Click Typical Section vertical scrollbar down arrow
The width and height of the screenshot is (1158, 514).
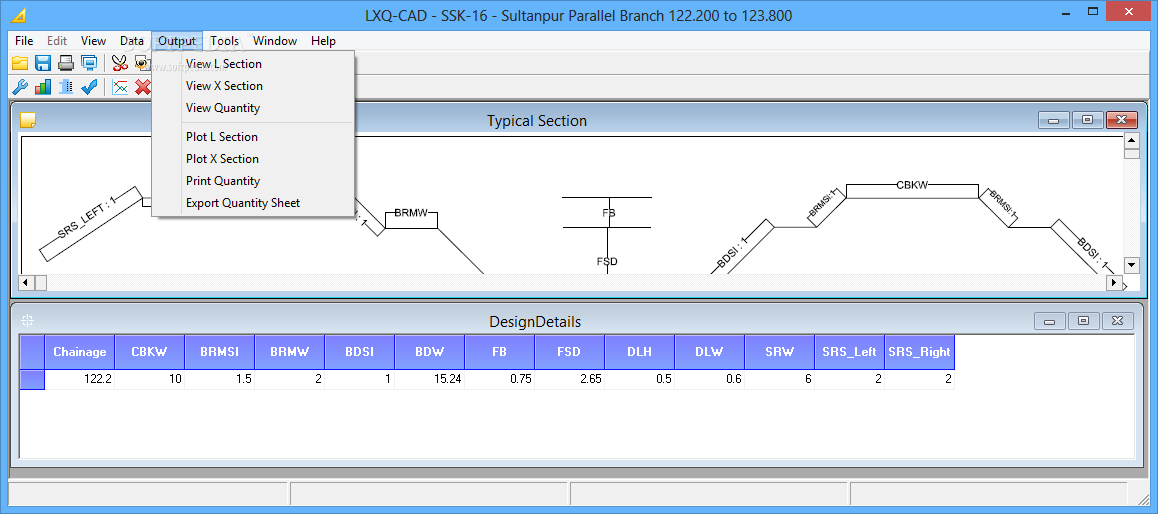tap(1131, 264)
